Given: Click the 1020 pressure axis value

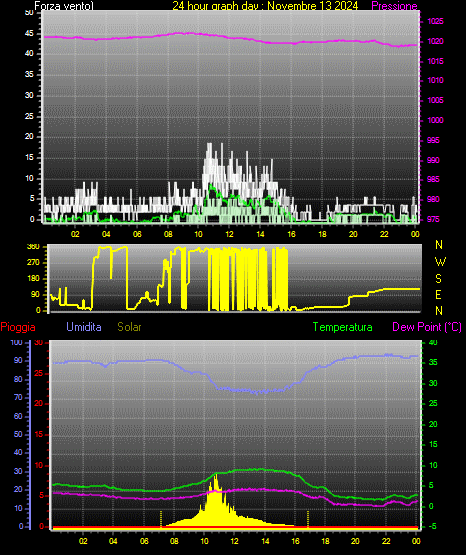Looking at the screenshot, I should tap(435, 41).
